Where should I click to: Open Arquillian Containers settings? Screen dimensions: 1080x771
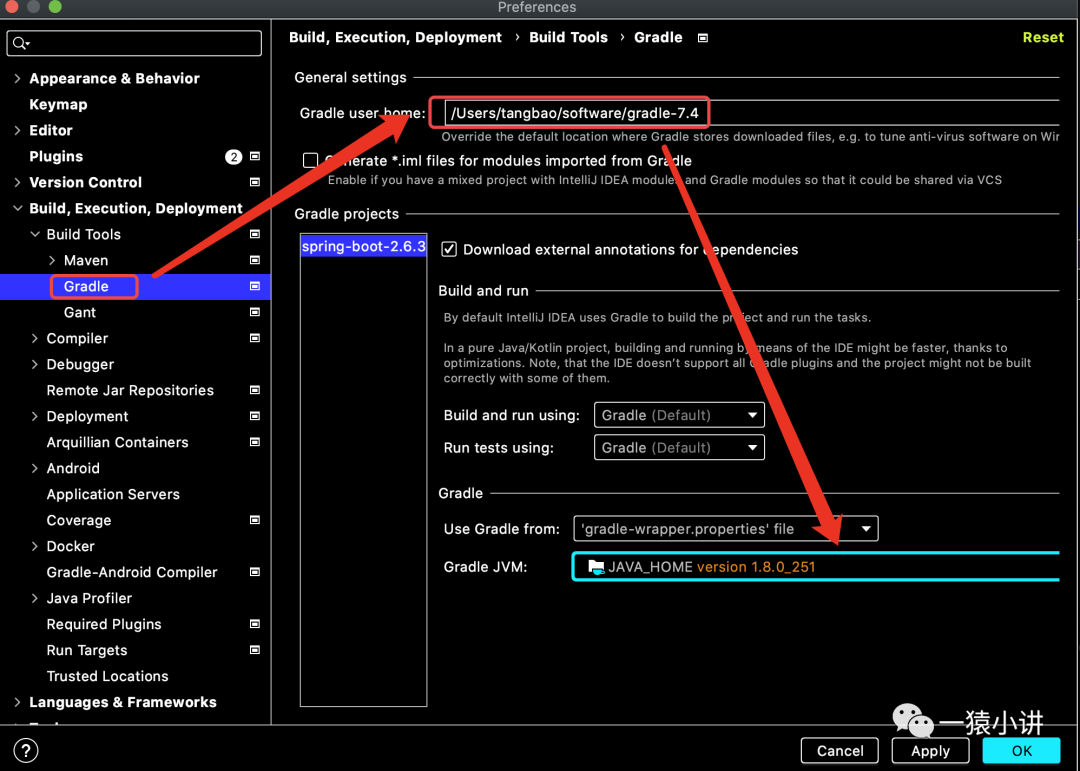(x=117, y=442)
